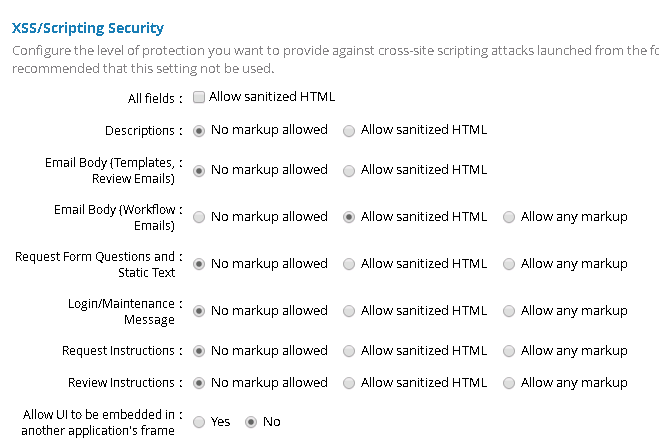Pick Allow any markup for Workflow Emails

pyautogui.click(x=509, y=217)
